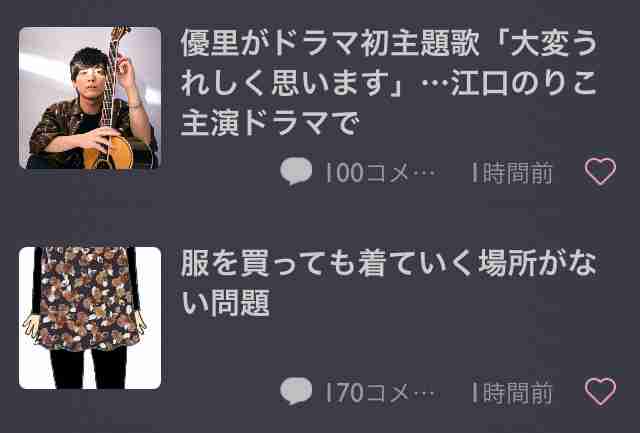
Task: View the 100コメ… comment count
Action: pyautogui.click(x=381, y=173)
